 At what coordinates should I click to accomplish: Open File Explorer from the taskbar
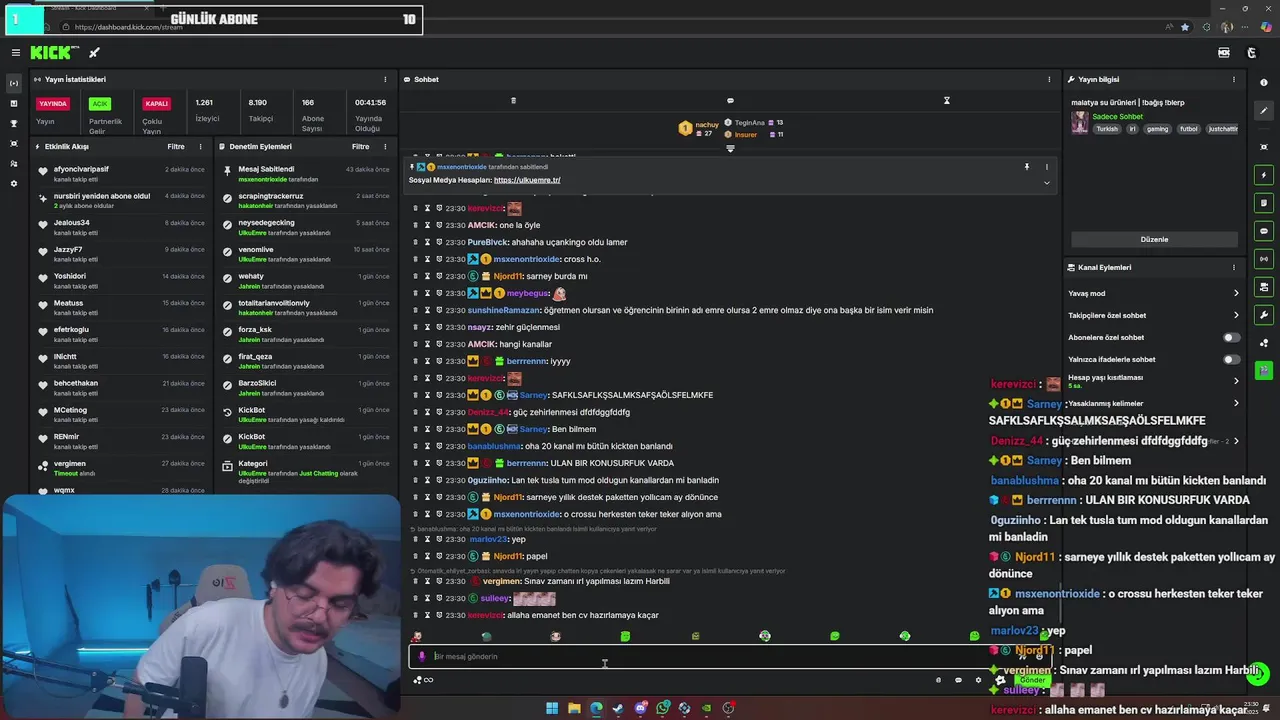[x=574, y=708]
